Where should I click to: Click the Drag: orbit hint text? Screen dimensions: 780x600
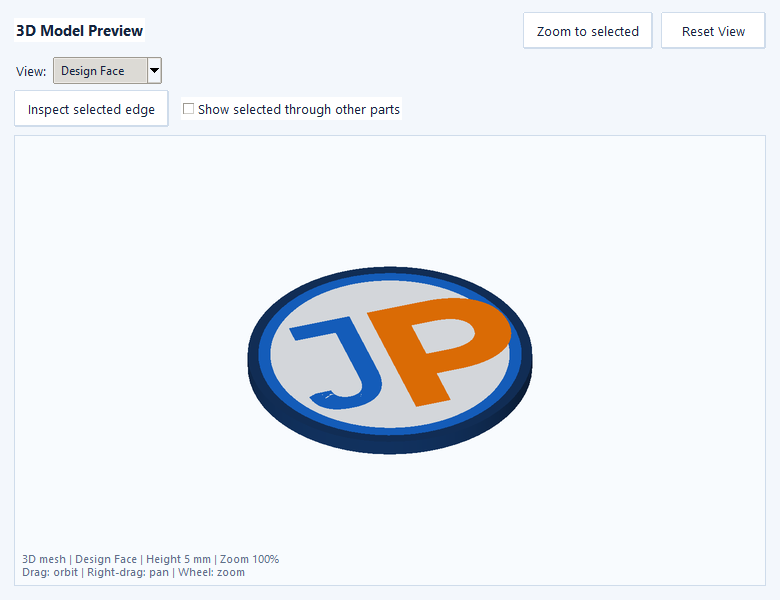pyautogui.click(x=50, y=572)
